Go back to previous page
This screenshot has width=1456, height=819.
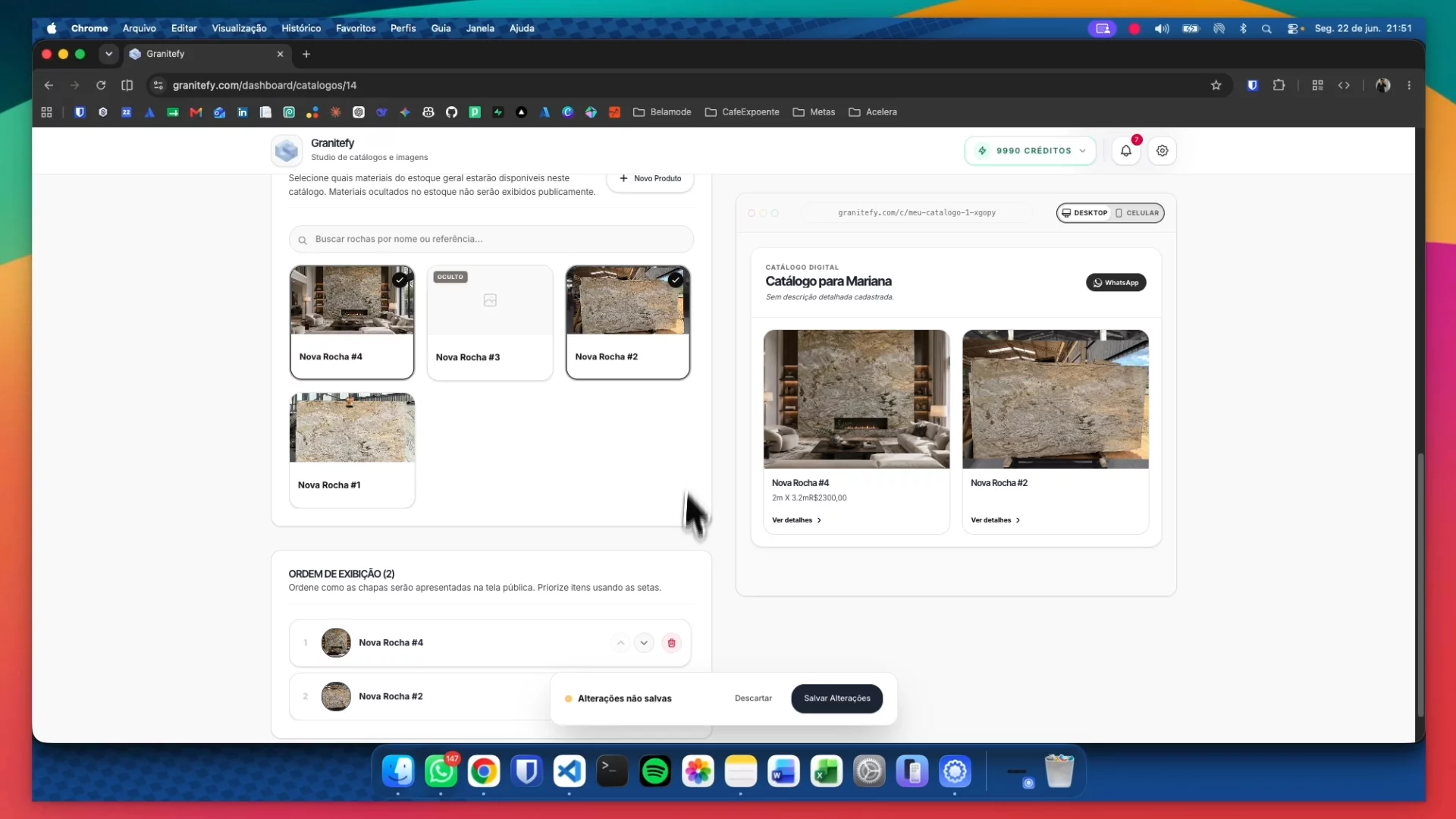49,86
